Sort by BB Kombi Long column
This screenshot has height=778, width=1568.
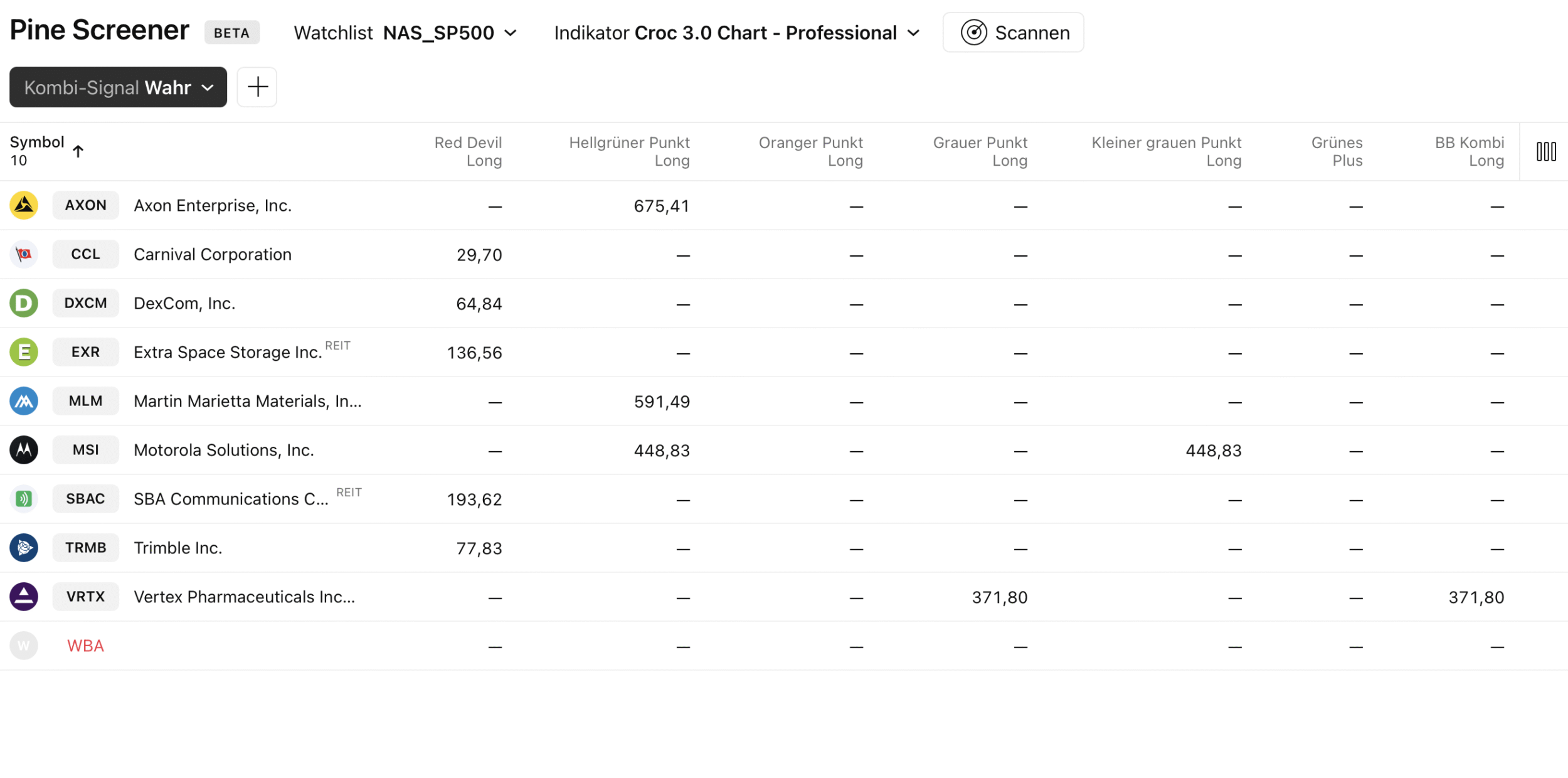pos(1469,151)
